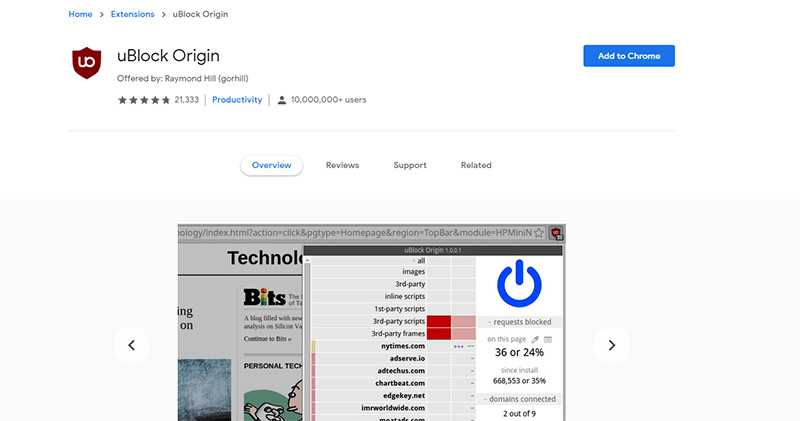This screenshot has height=421, width=800.
Task: Click the uBlock Origin 1.0.0.1 title bar
Action: 433,250
